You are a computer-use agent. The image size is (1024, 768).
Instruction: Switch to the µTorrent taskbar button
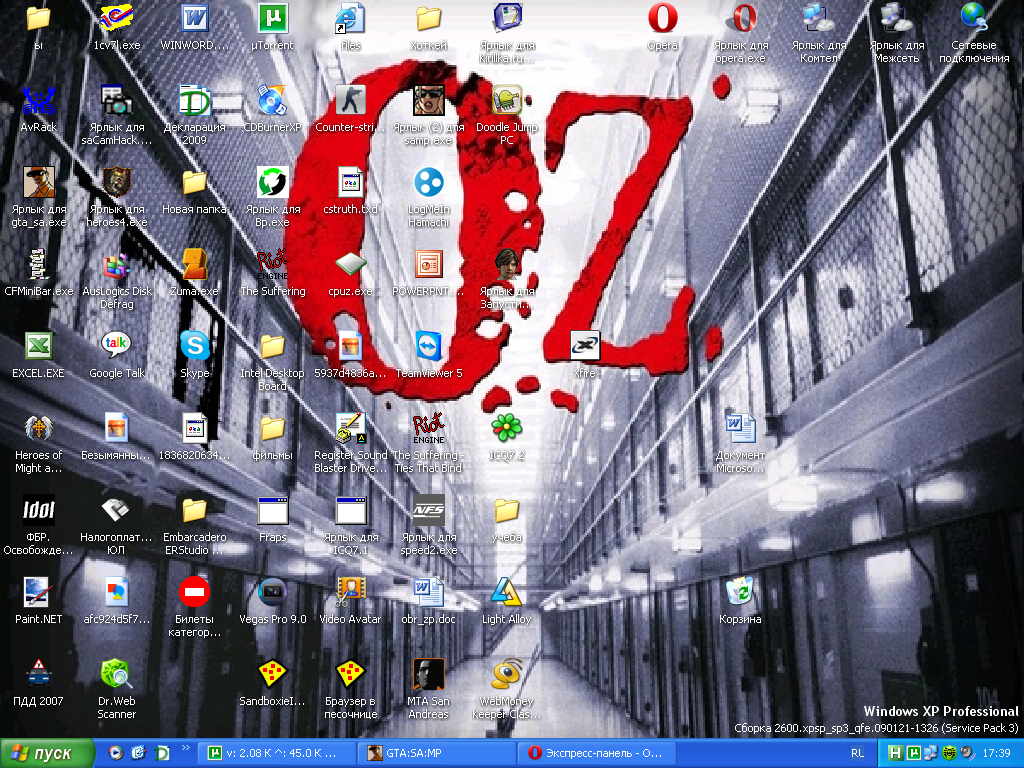coord(277,753)
